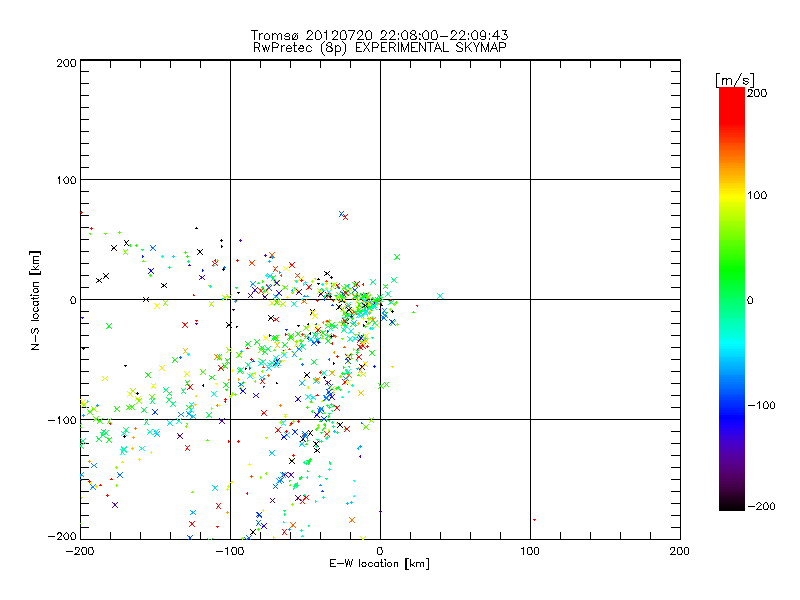The height and width of the screenshot is (600, 800).
Task: Click the title line 'Tromsø 20120720 22:08:00-22:09:43'
Action: 379,35
